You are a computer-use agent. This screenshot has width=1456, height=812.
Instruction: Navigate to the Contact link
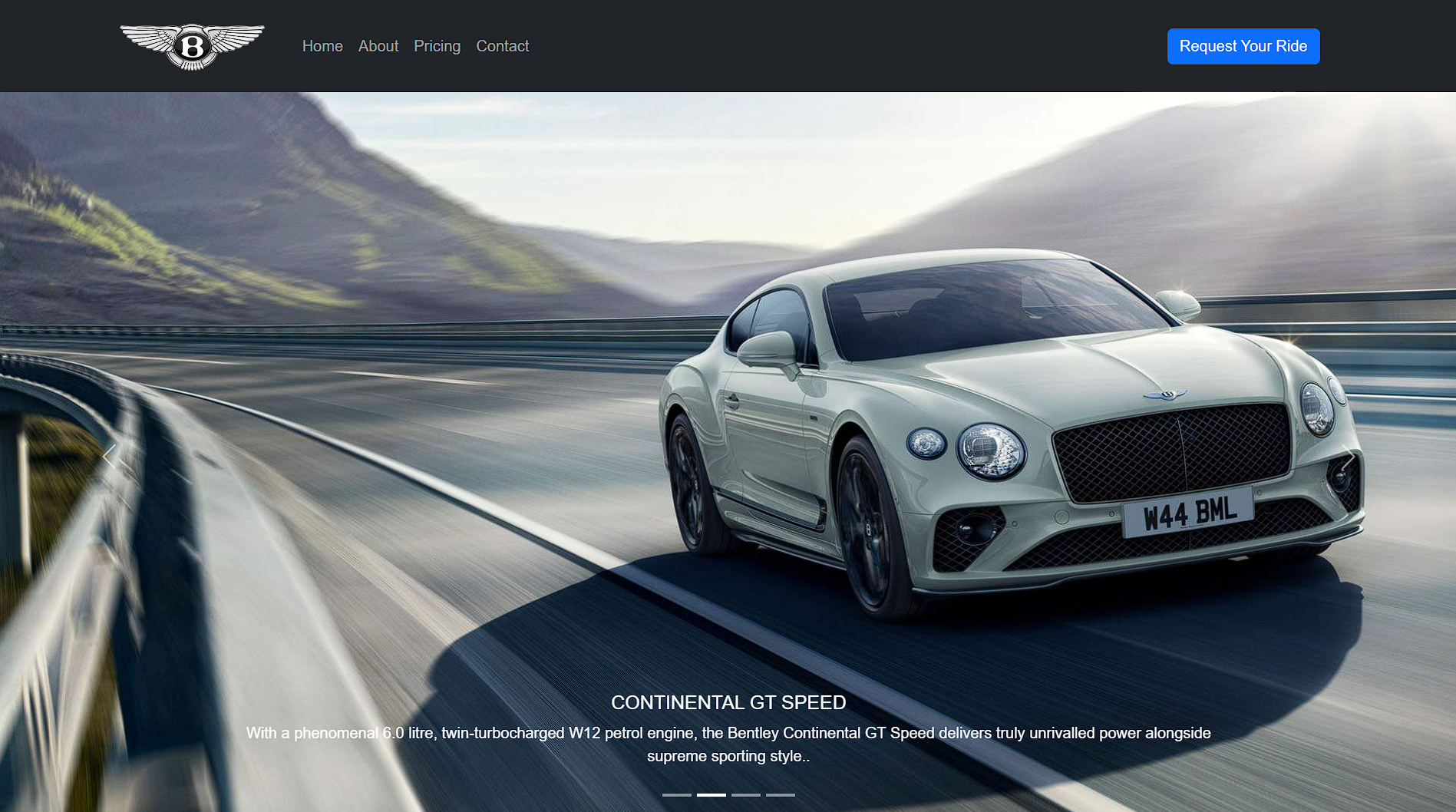pos(502,46)
